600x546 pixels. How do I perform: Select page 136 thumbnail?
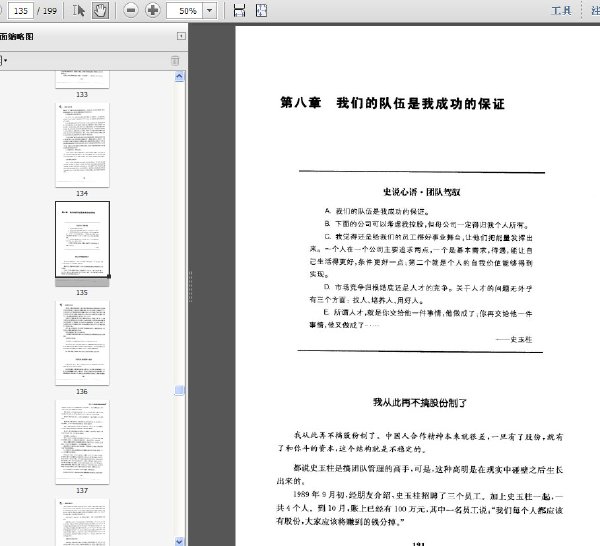click(x=82, y=343)
